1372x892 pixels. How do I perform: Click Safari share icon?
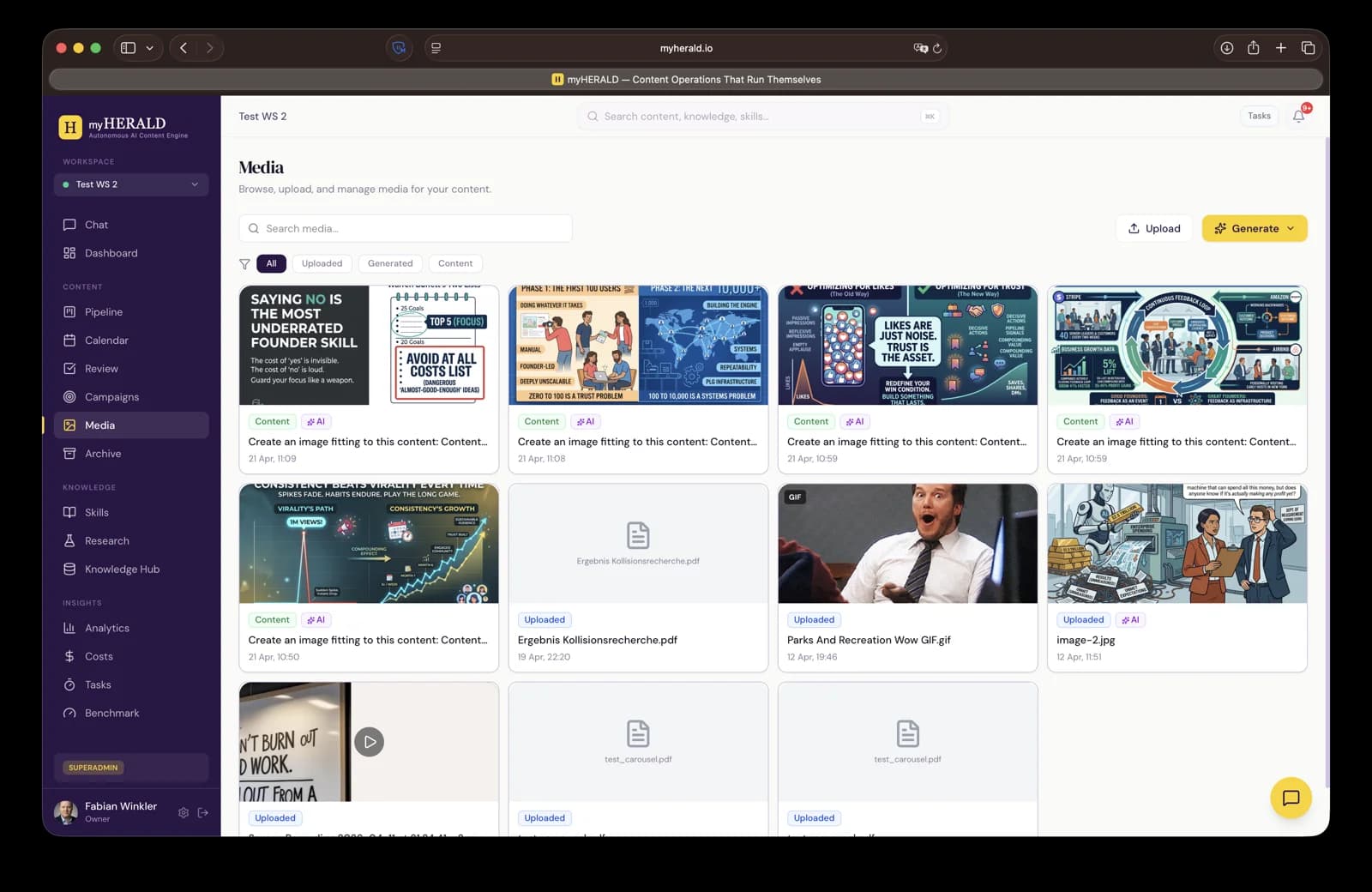pos(1254,48)
